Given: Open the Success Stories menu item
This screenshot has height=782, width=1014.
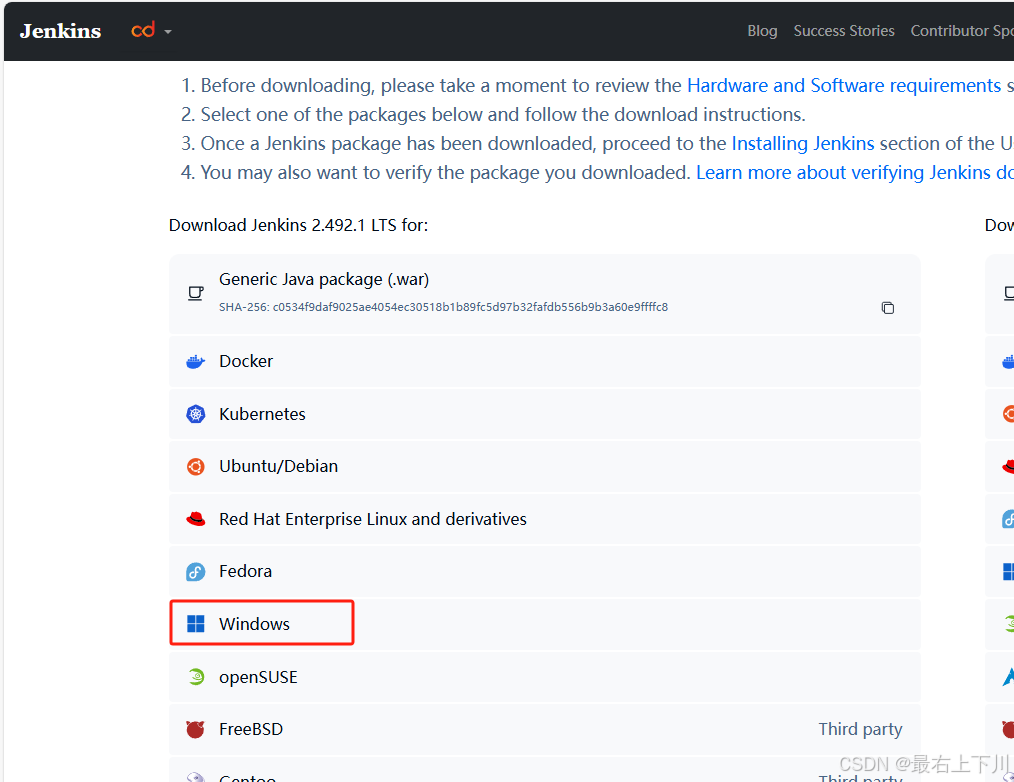Looking at the screenshot, I should (x=844, y=31).
